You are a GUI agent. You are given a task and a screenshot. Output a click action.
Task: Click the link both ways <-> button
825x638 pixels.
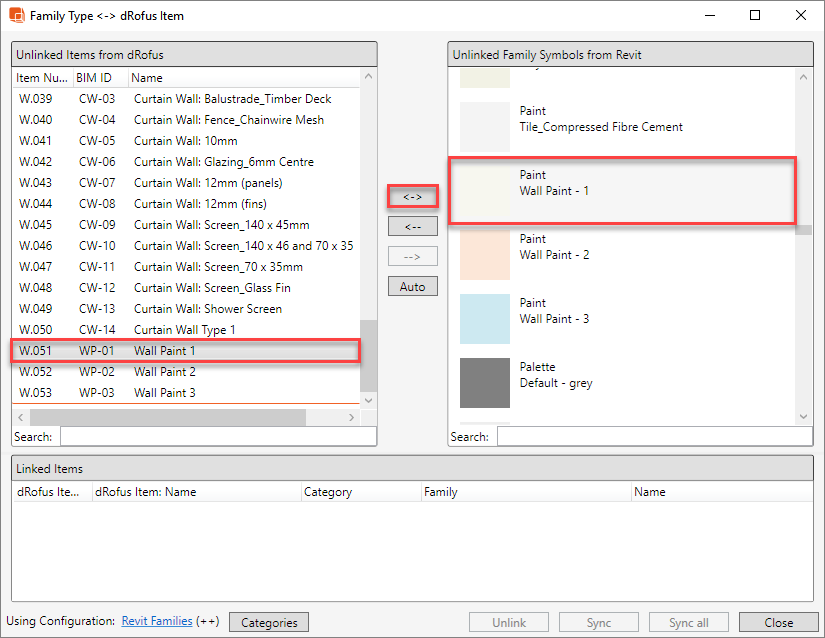click(412, 197)
